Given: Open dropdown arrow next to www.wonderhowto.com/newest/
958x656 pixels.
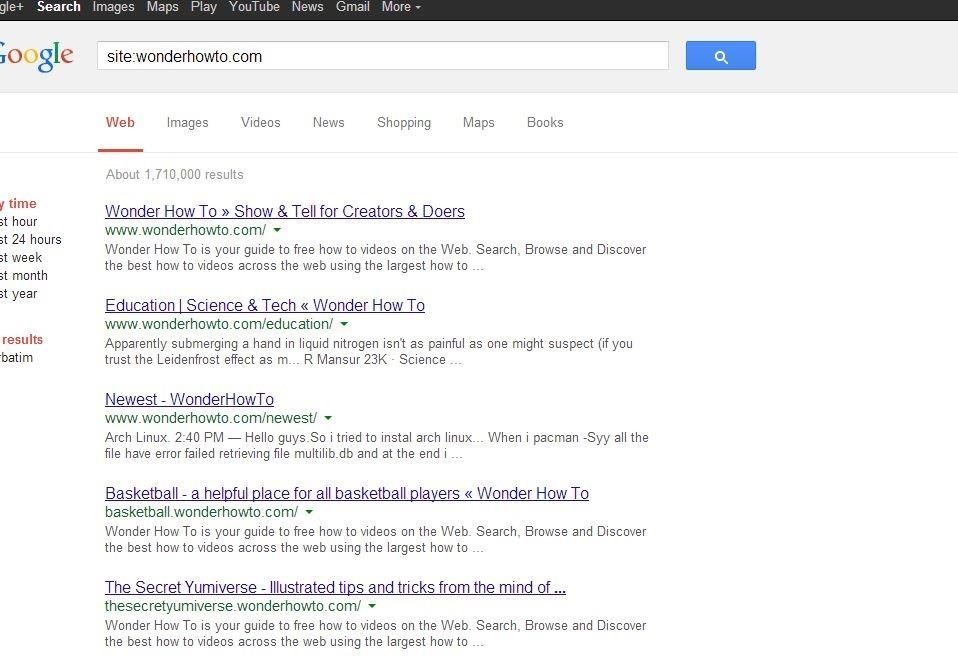Looking at the screenshot, I should (x=328, y=418).
